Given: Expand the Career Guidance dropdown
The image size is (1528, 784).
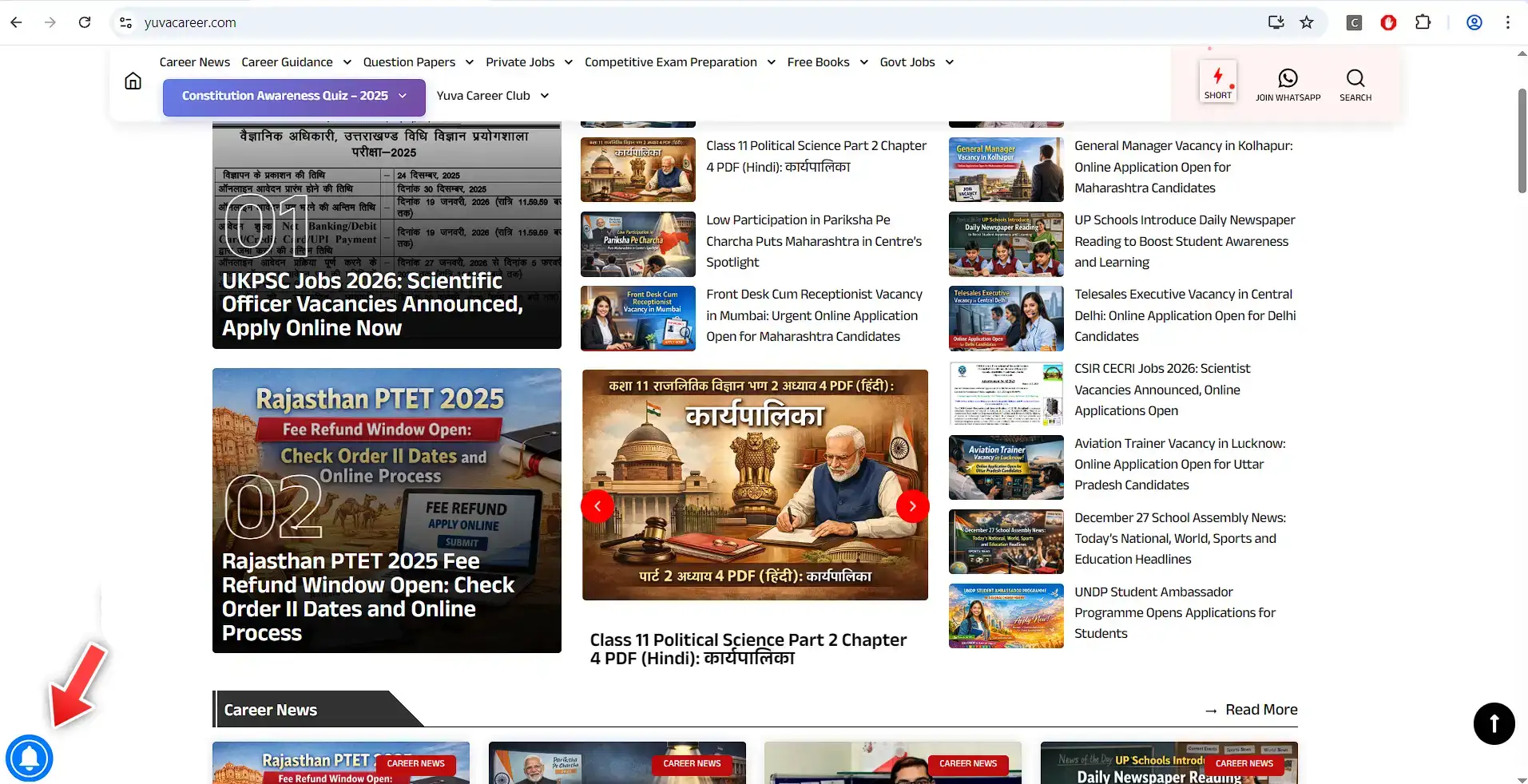Looking at the screenshot, I should 296,62.
